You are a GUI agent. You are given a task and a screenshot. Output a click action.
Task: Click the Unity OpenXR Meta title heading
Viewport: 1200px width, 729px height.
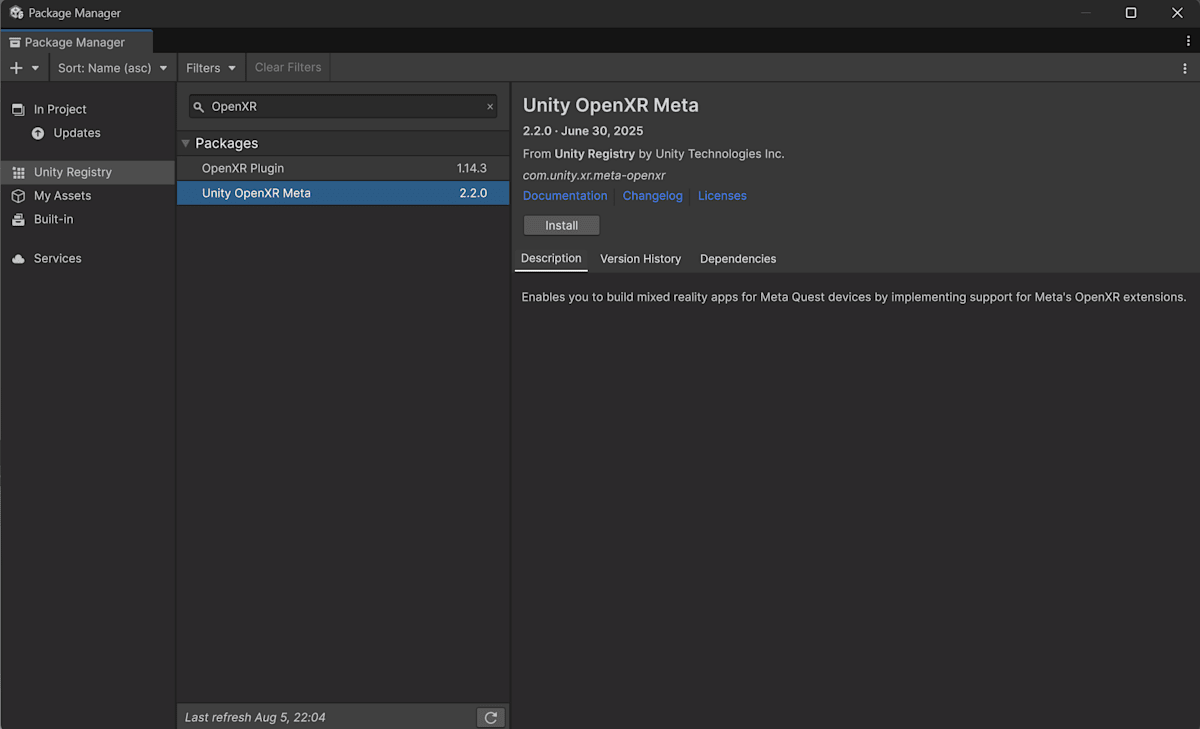pos(611,105)
